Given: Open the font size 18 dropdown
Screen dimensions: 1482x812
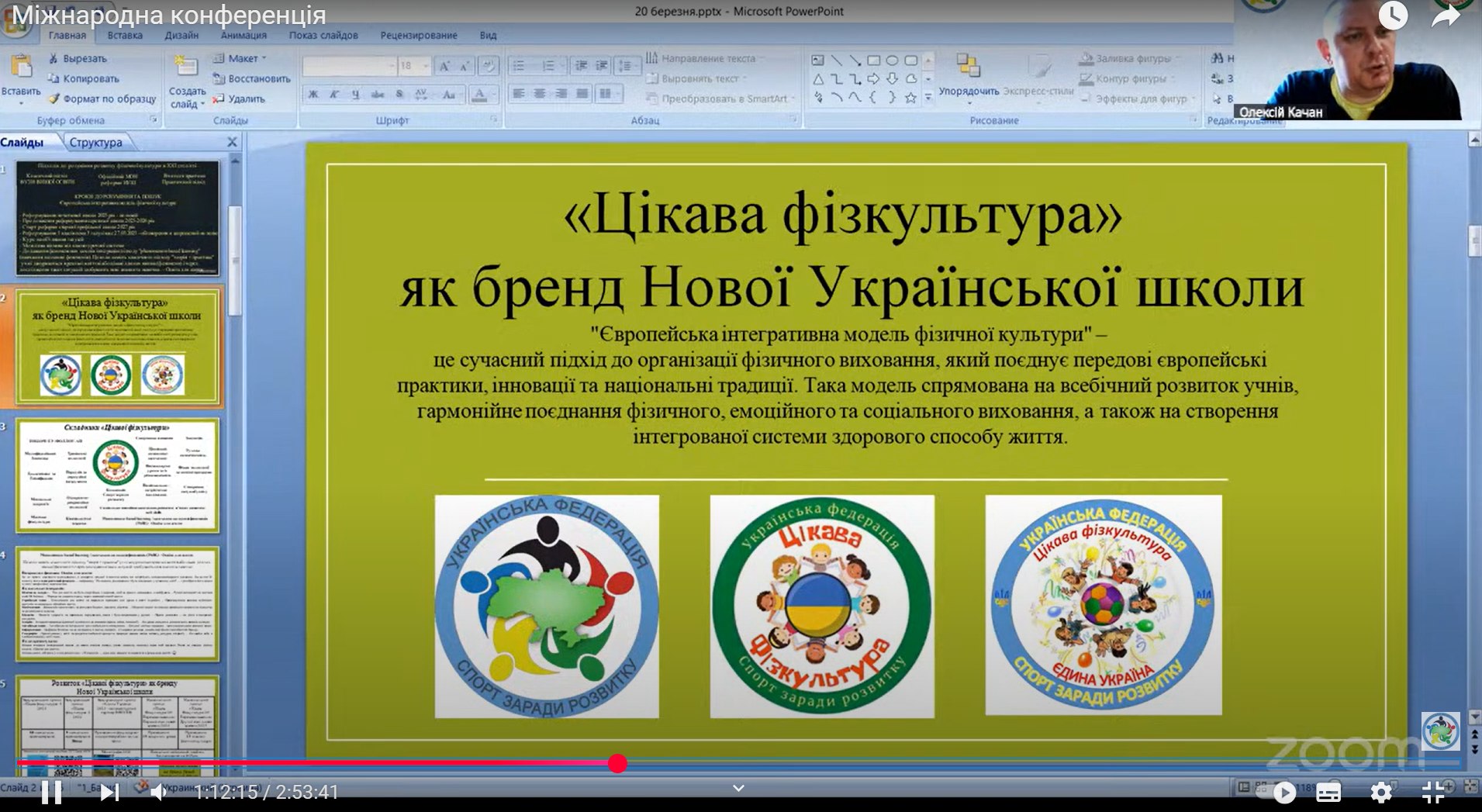Looking at the screenshot, I should pyautogui.click(x=414, y=67).
